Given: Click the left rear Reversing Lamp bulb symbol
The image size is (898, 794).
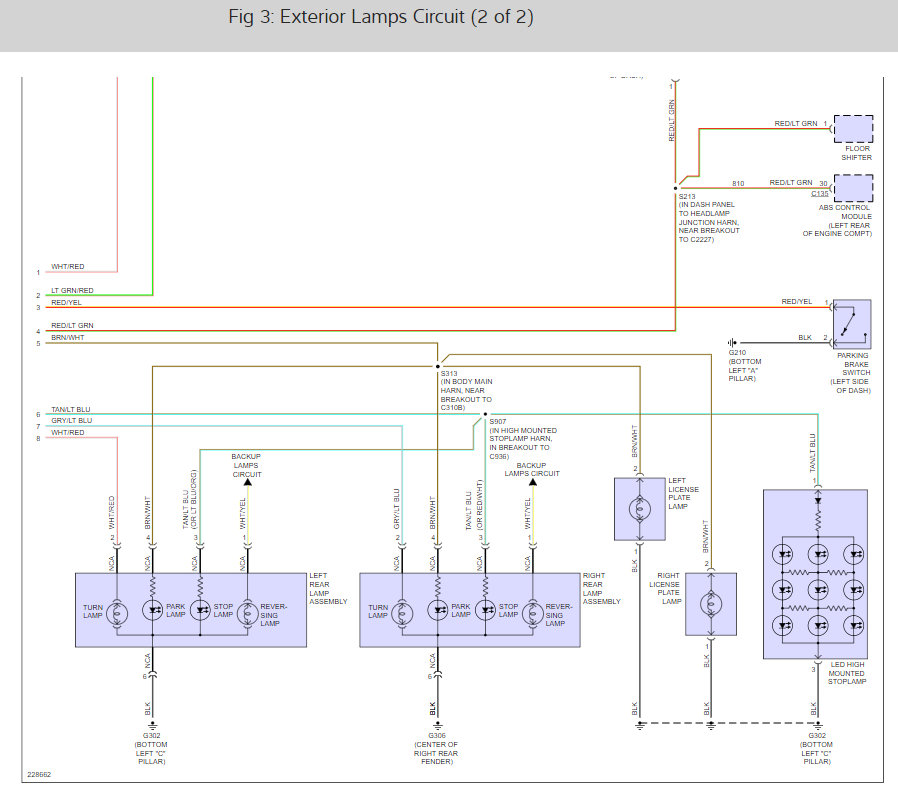Looking at the screenshot, I should click(247, 613).
